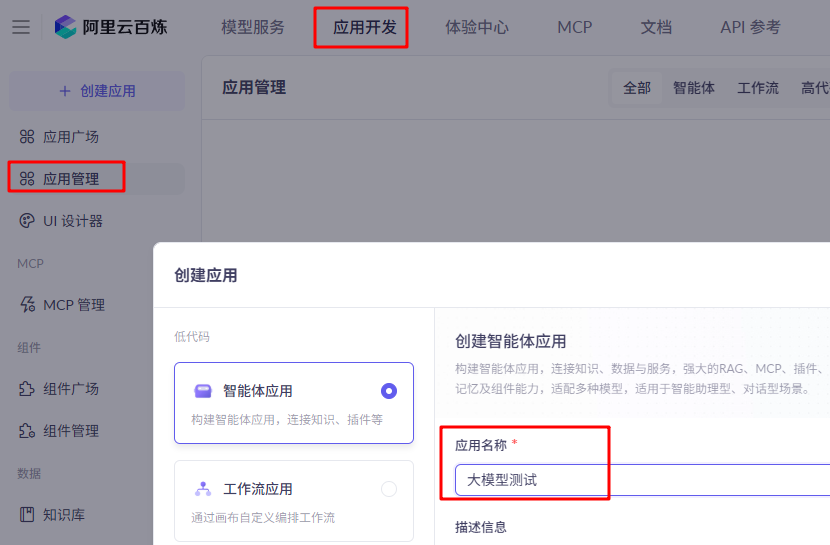Image resolution: width=830 pixels, height=545 pixels.
Task: Click the 组件管理 puzzle icon
Action: pos(27,431)
